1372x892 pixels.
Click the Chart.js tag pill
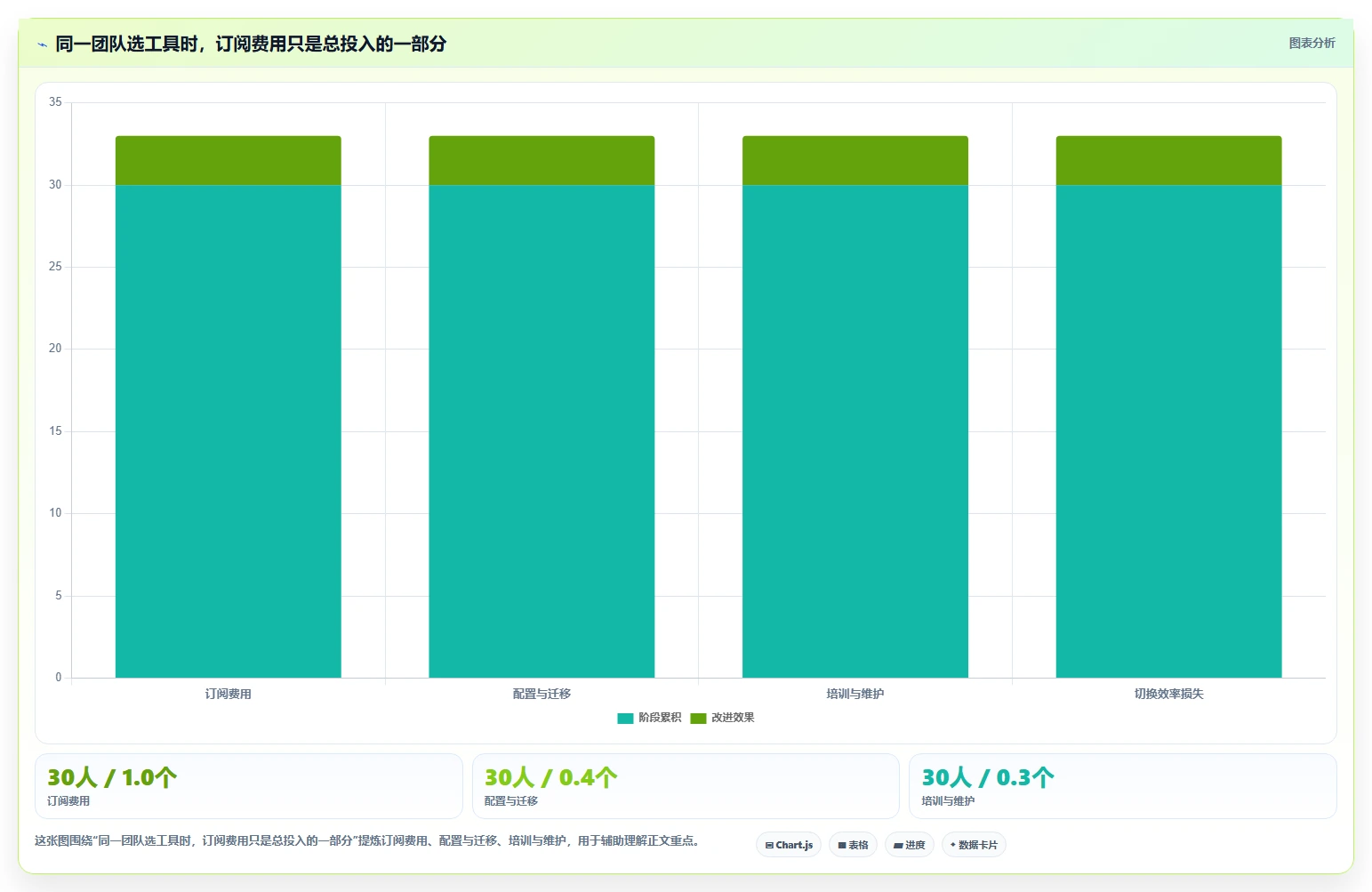tap(789, 845)
